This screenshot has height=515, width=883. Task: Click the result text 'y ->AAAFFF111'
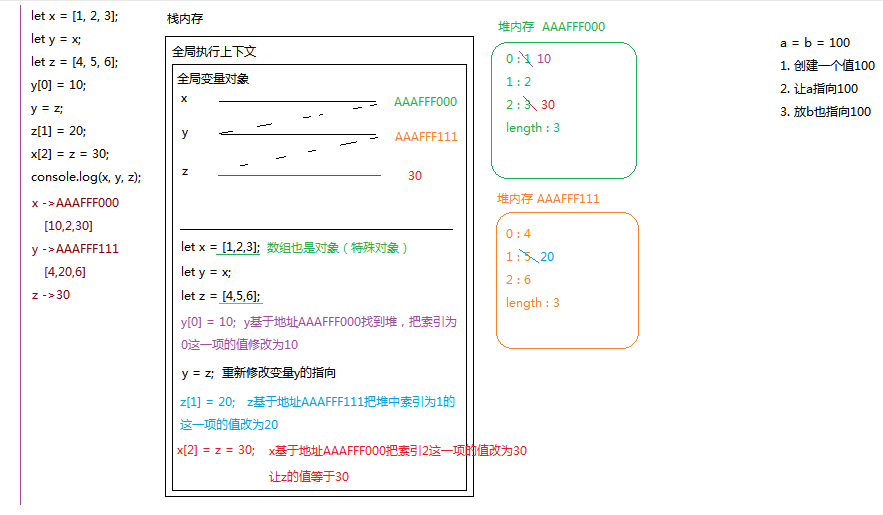[75, 249]
